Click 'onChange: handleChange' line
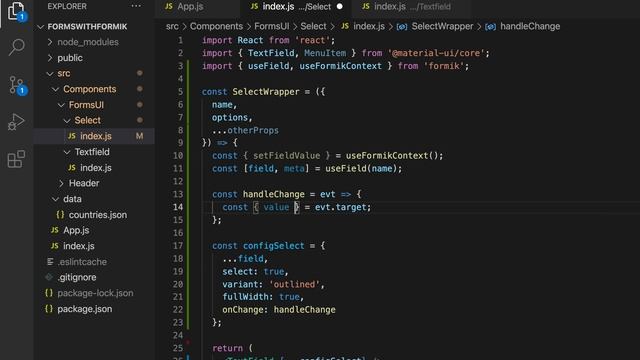640x360 pixels. 279,310
